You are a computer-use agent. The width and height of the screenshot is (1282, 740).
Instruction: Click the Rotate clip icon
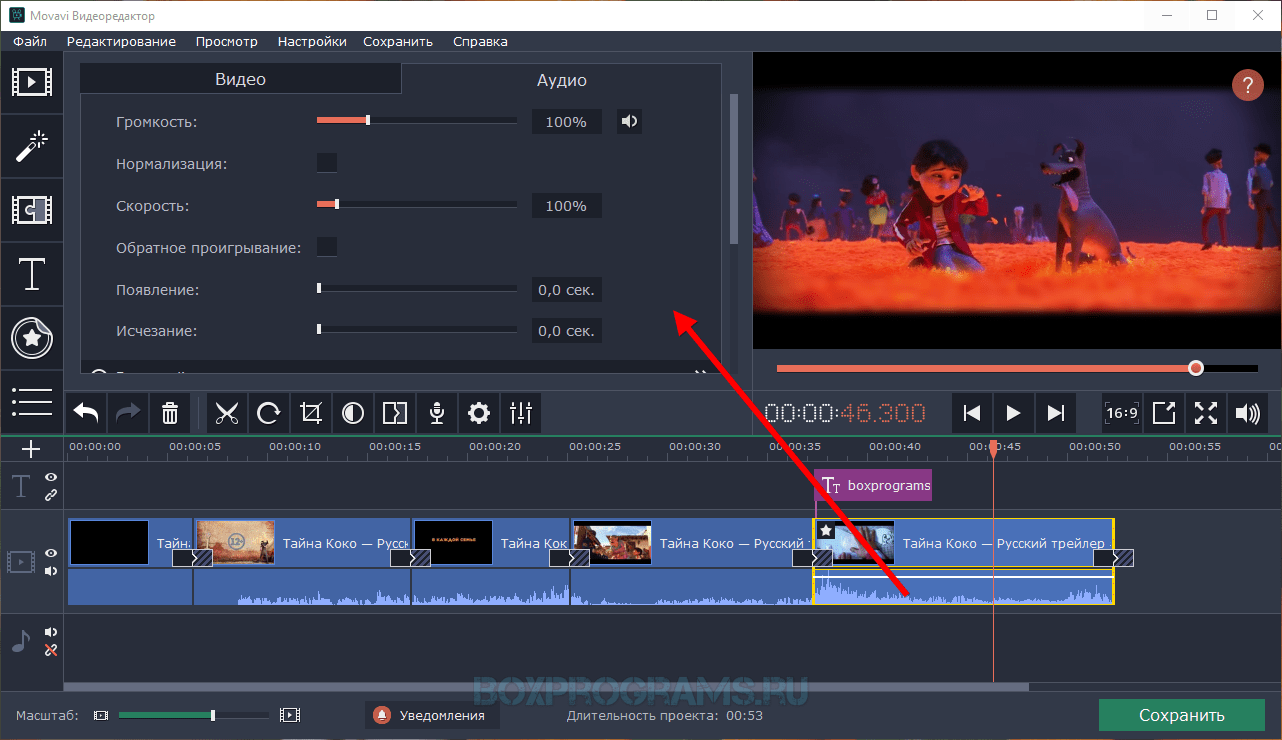coord(269,413)
